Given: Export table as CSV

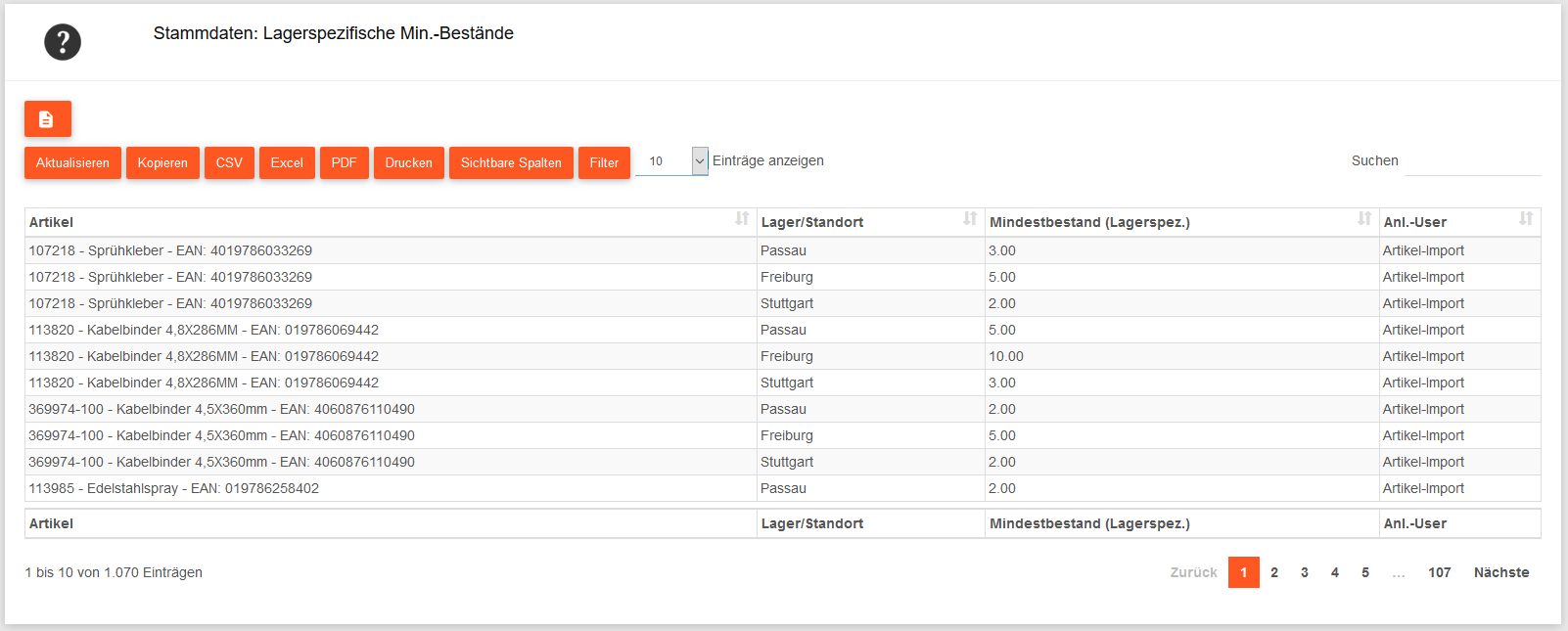Looking at the screenshot, I should click(229, 163).
